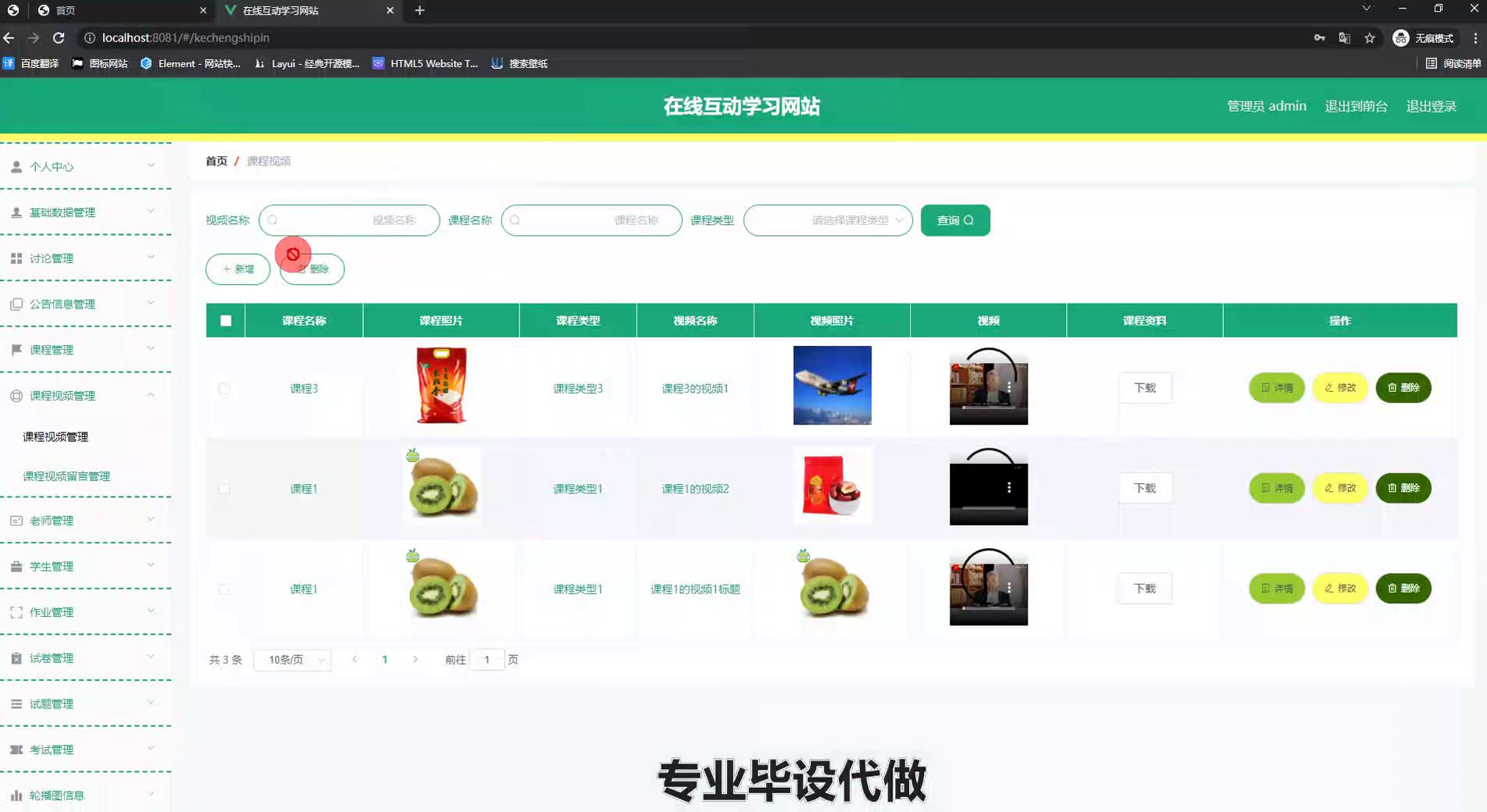Check the checkbox for the 课程3 row
This screenshot has height=812, width=1487.
(224, 388)
